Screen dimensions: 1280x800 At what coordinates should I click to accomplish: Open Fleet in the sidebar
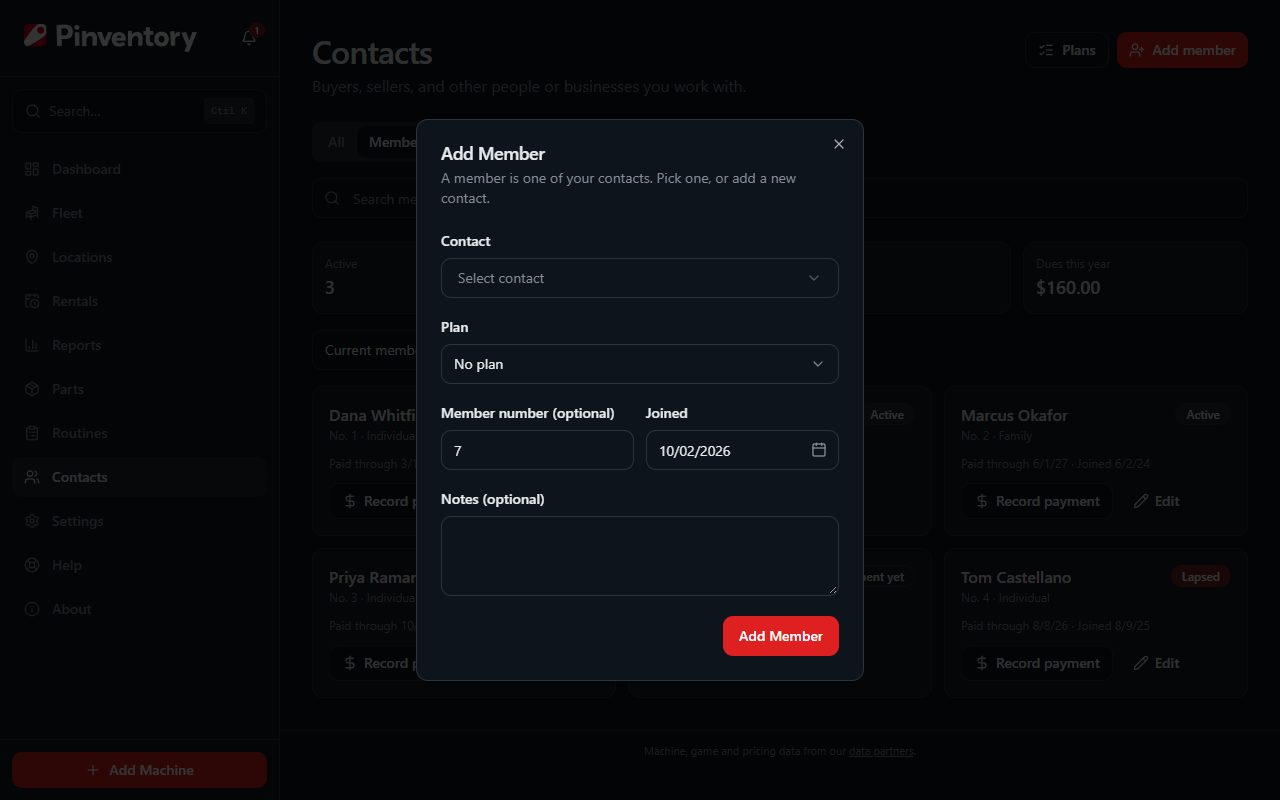pos(139,213)
